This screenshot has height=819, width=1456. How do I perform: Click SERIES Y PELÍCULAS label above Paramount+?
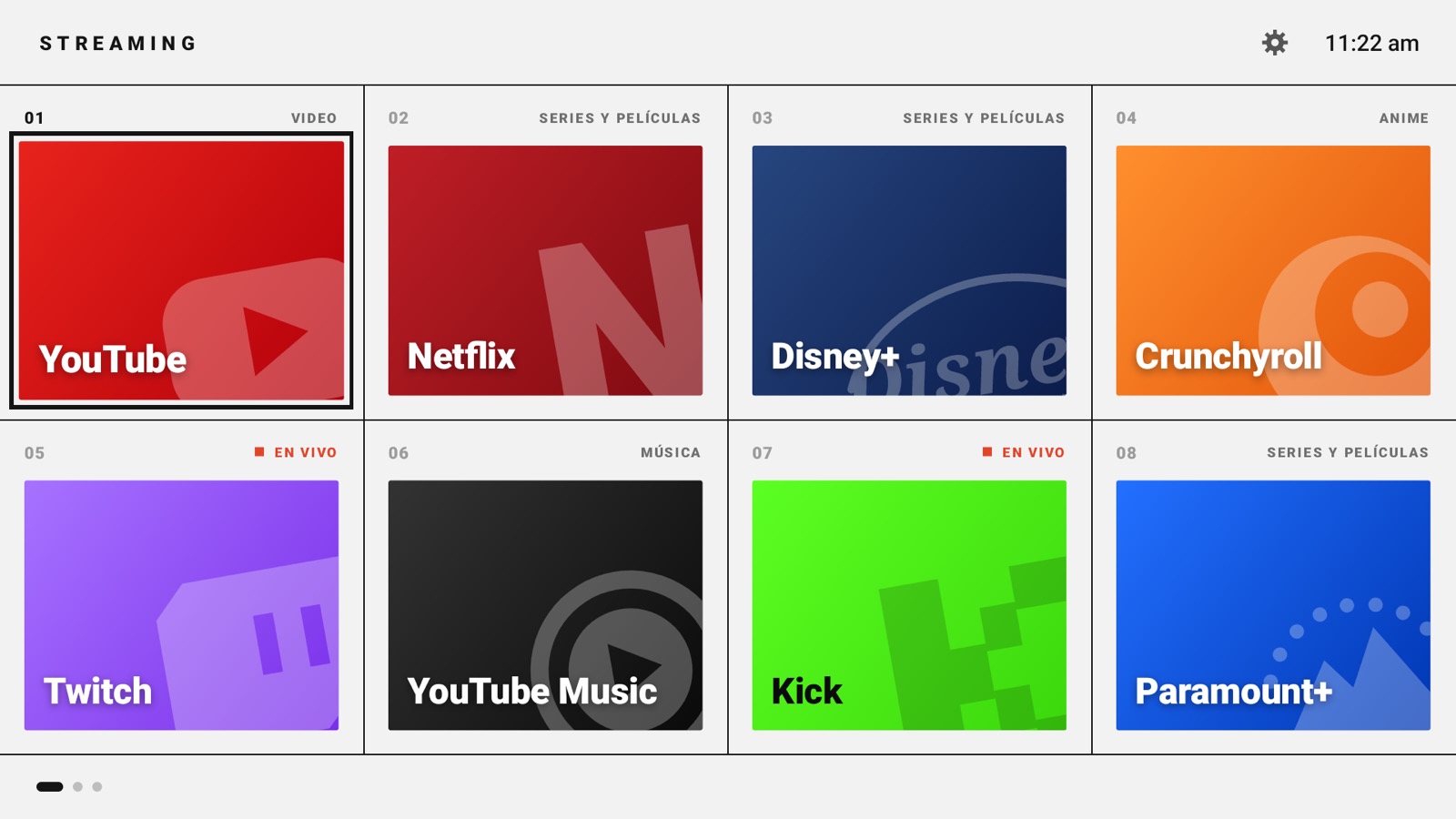pos(1348,452)
